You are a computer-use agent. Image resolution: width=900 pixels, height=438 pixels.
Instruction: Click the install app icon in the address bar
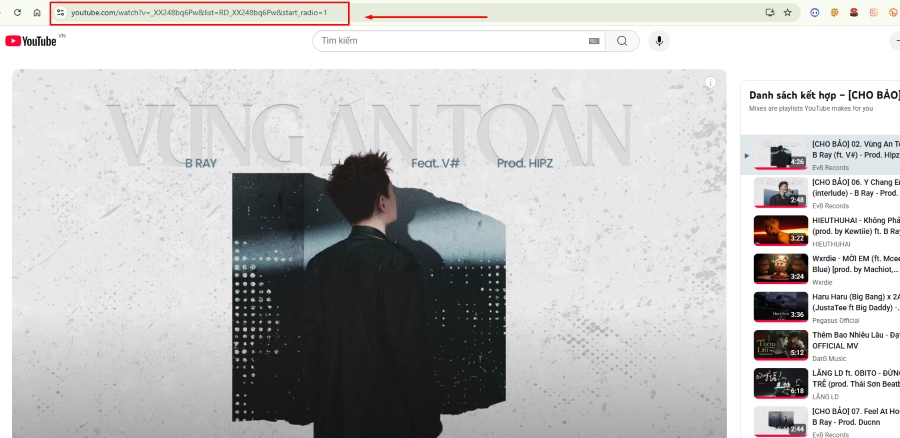770,12
